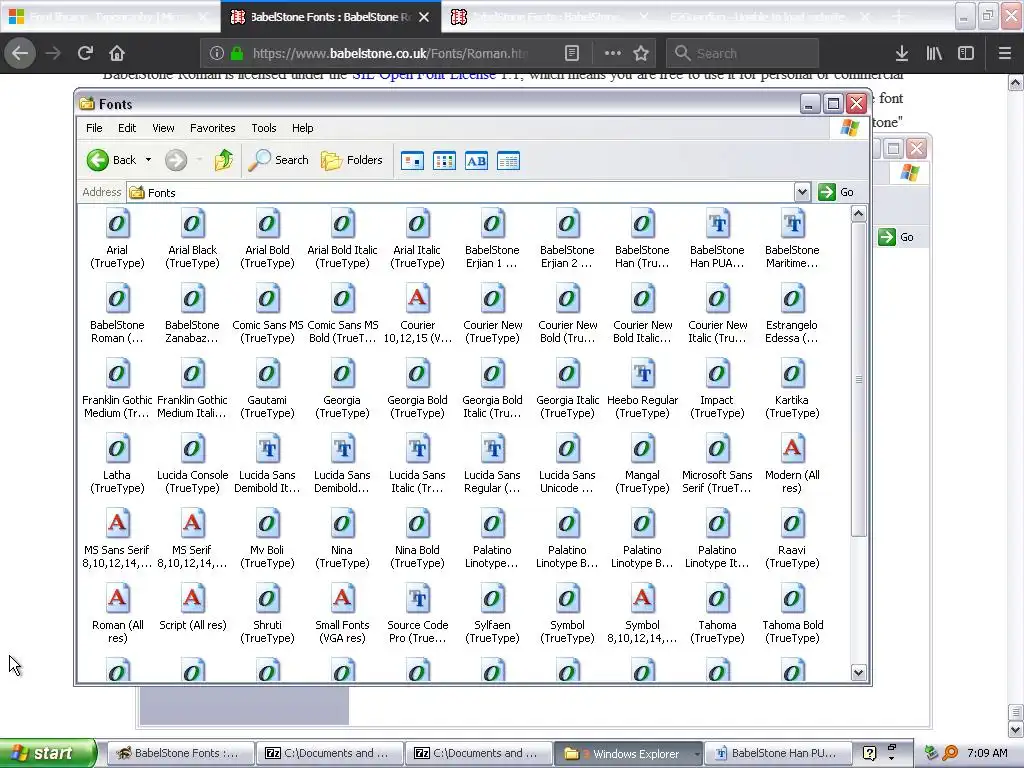Click the Up folder toolbar icon
1024x768 pixels.
(x=223, y=160)
